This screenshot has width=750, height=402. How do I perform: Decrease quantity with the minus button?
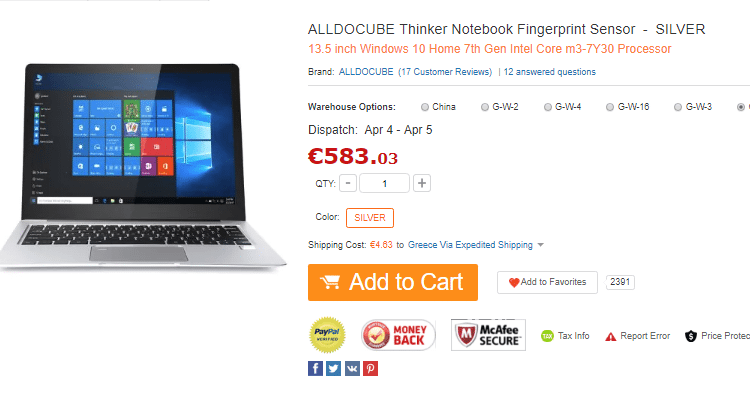click(x=348, y=183)
